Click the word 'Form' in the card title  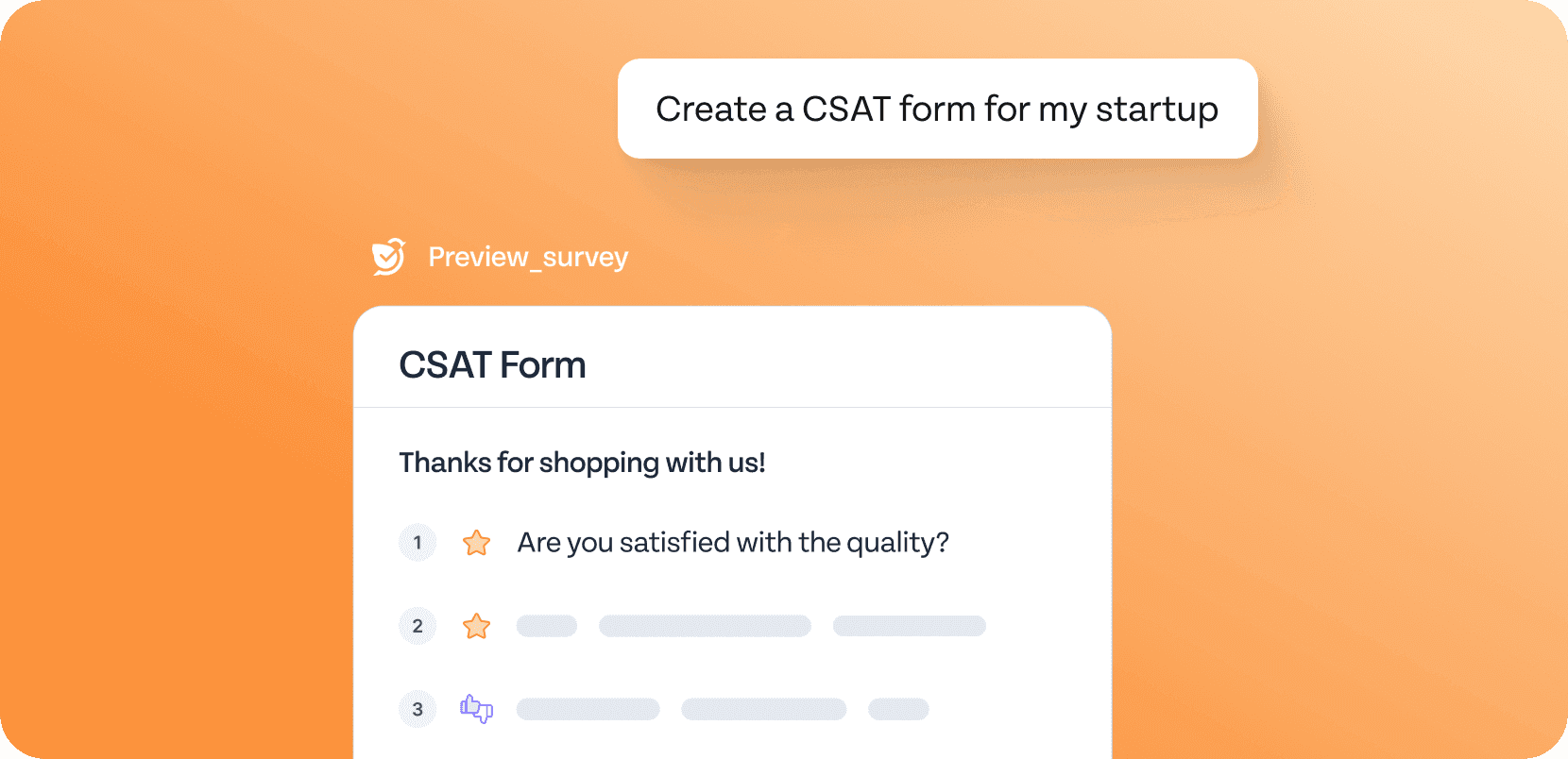[x=543, y=364]
